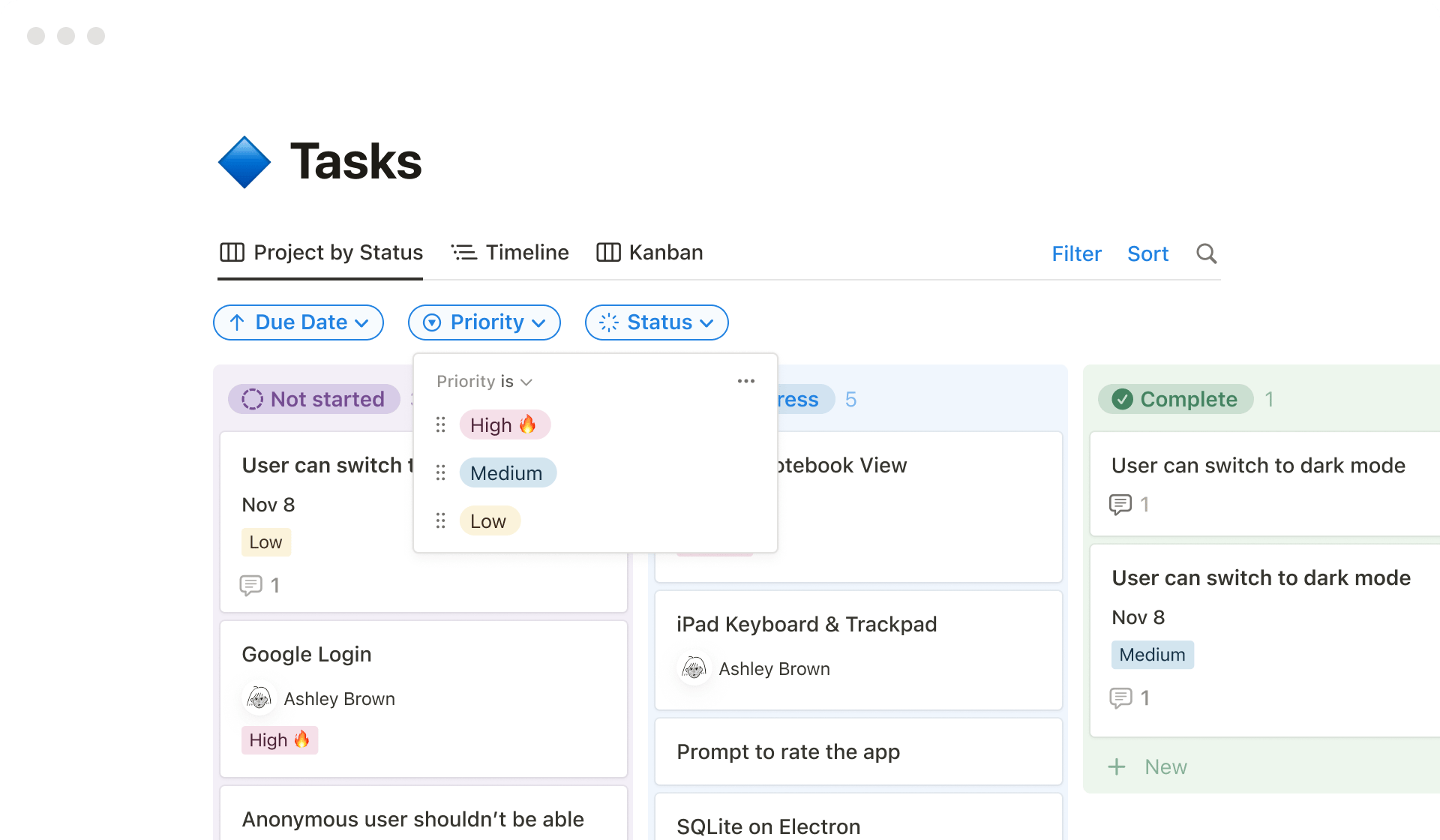Screen dimensions: 1440x840
Task: Select High priority option in filter
Action: click(505, 424)
